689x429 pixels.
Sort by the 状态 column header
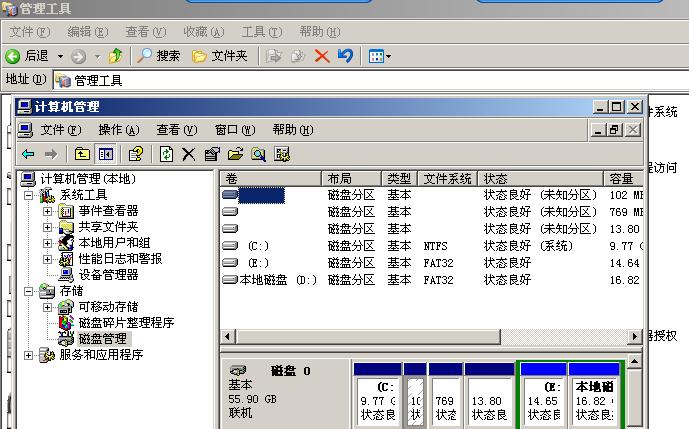point(541,178)
